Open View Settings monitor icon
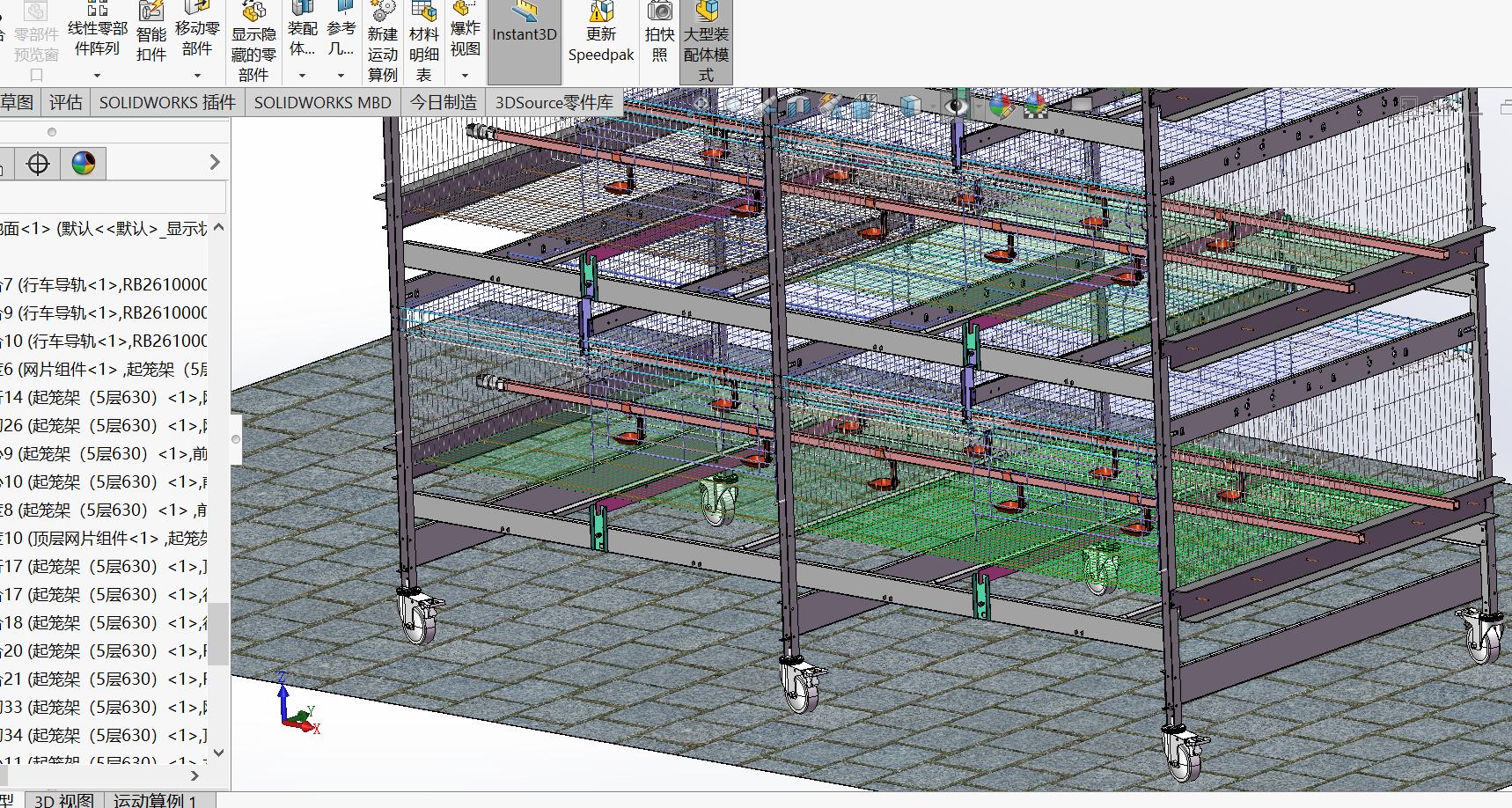The image size is (1512, 808). (x=1081, y=106)
